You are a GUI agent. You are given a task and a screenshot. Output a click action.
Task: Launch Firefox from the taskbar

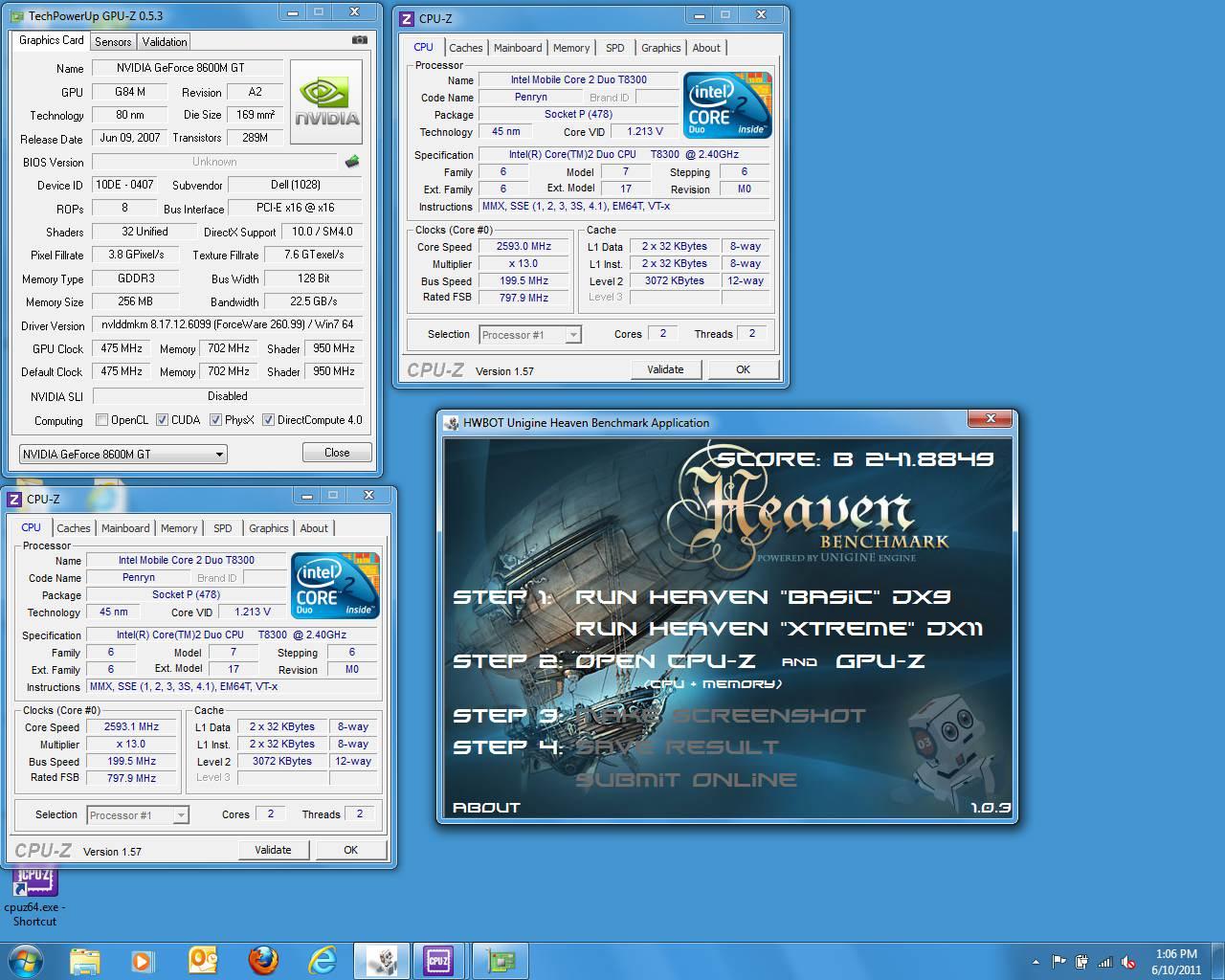click(263, 961)
